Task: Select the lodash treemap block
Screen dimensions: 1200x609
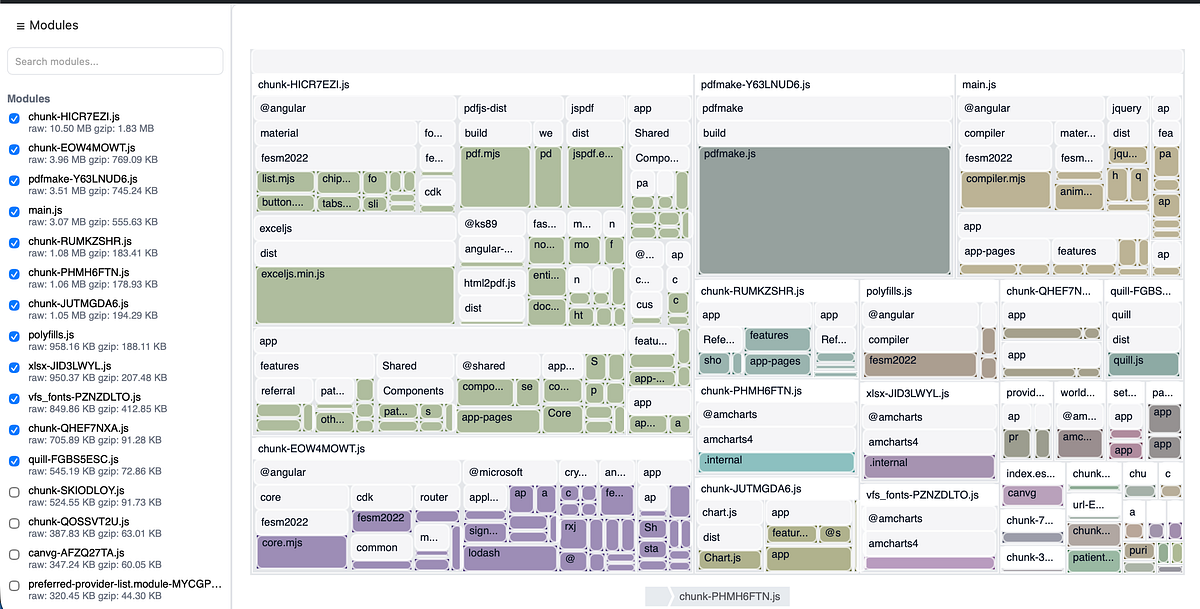Action: [508, 560]
